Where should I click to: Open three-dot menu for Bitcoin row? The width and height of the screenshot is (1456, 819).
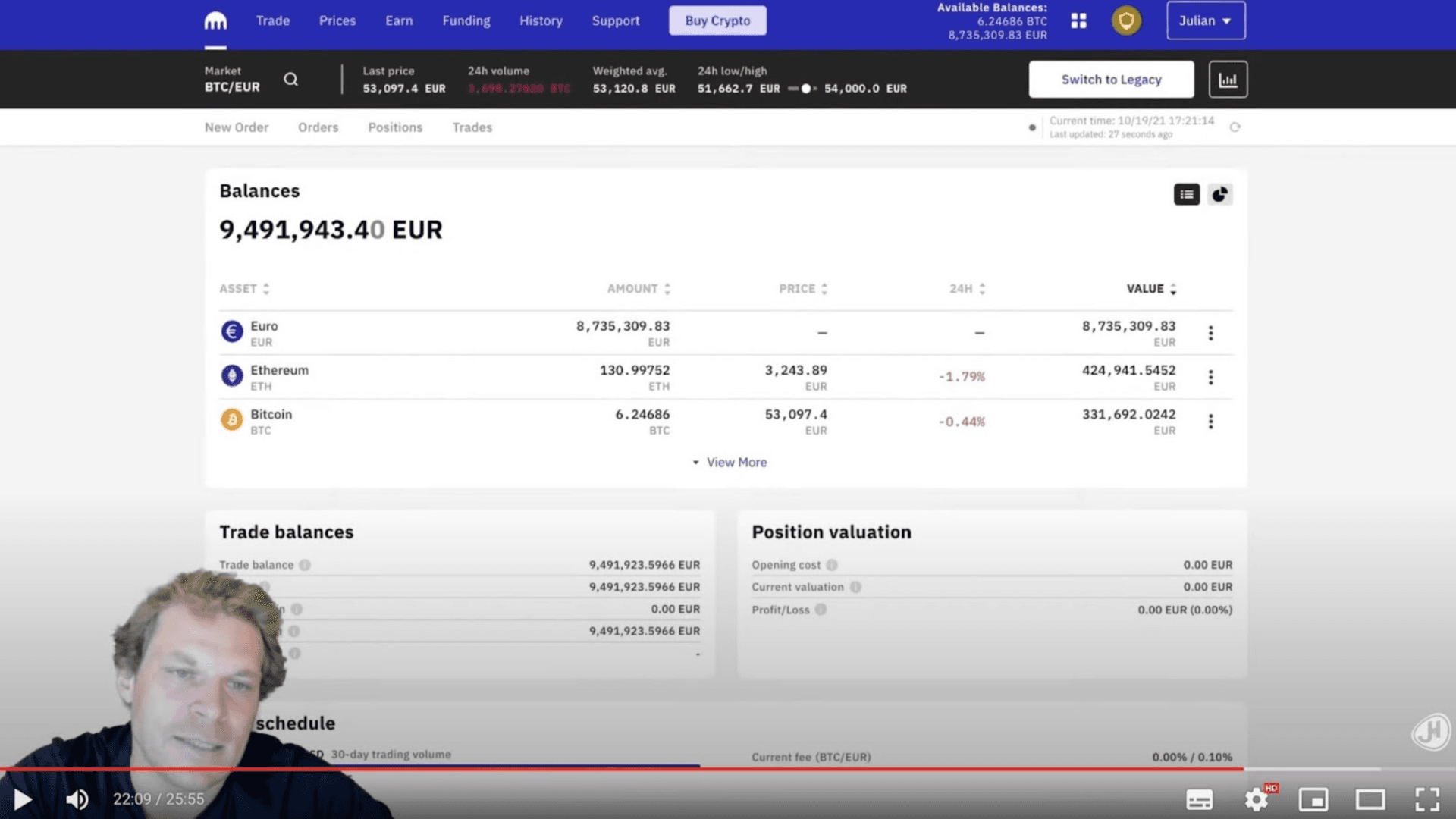point(1210,422)
